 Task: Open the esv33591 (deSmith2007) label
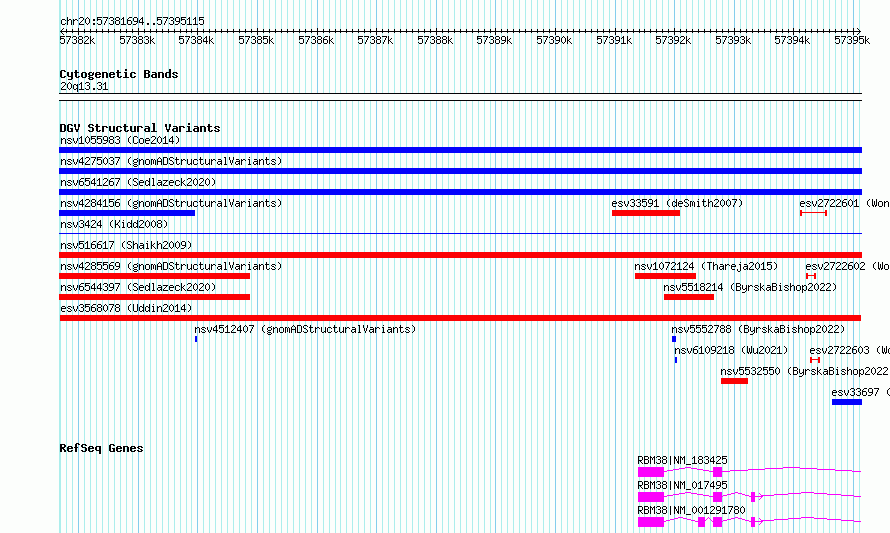pos(677,203)
